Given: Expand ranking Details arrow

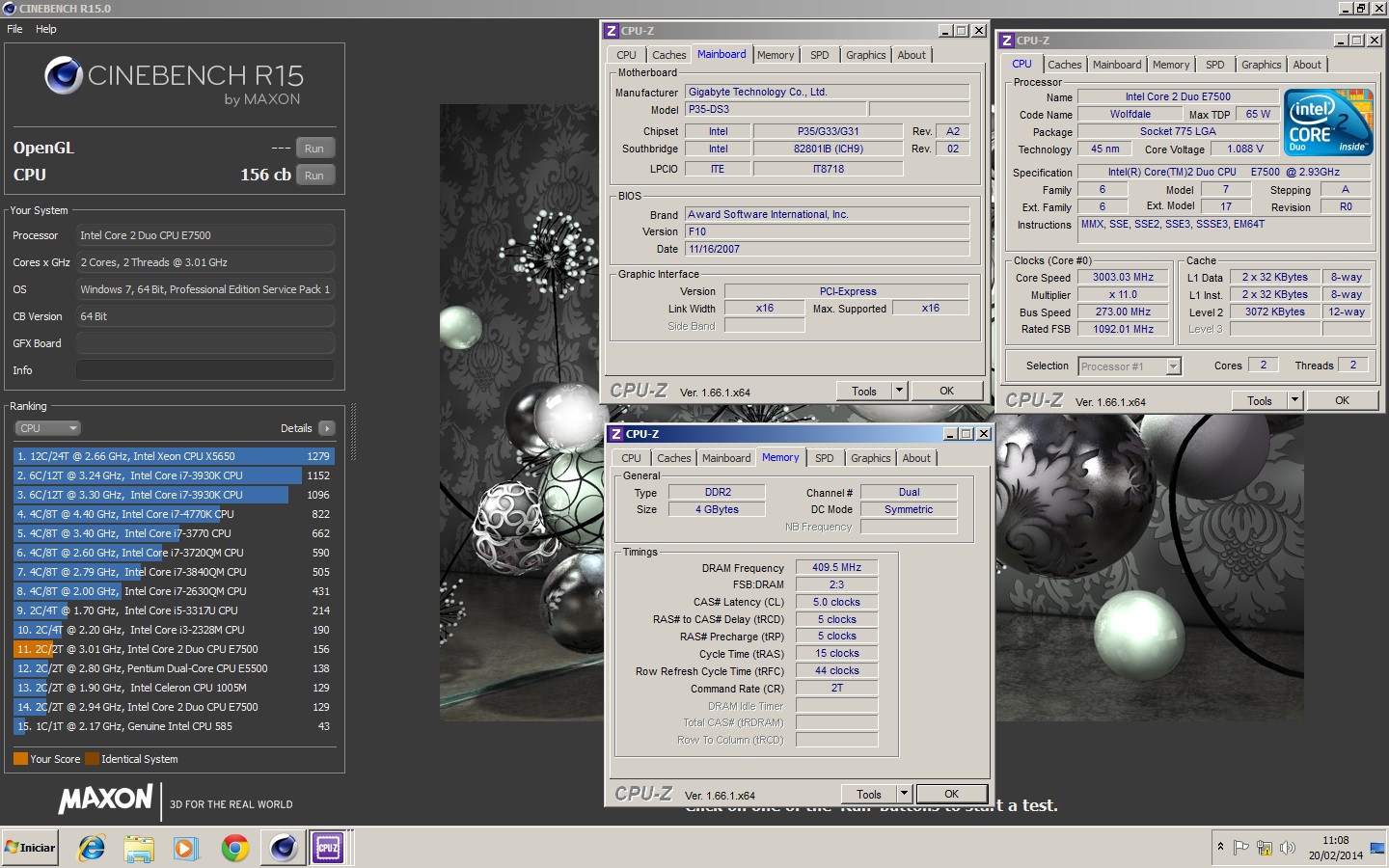Looking at the screenshot, I should pyautogui.click(x=326, y=428).
